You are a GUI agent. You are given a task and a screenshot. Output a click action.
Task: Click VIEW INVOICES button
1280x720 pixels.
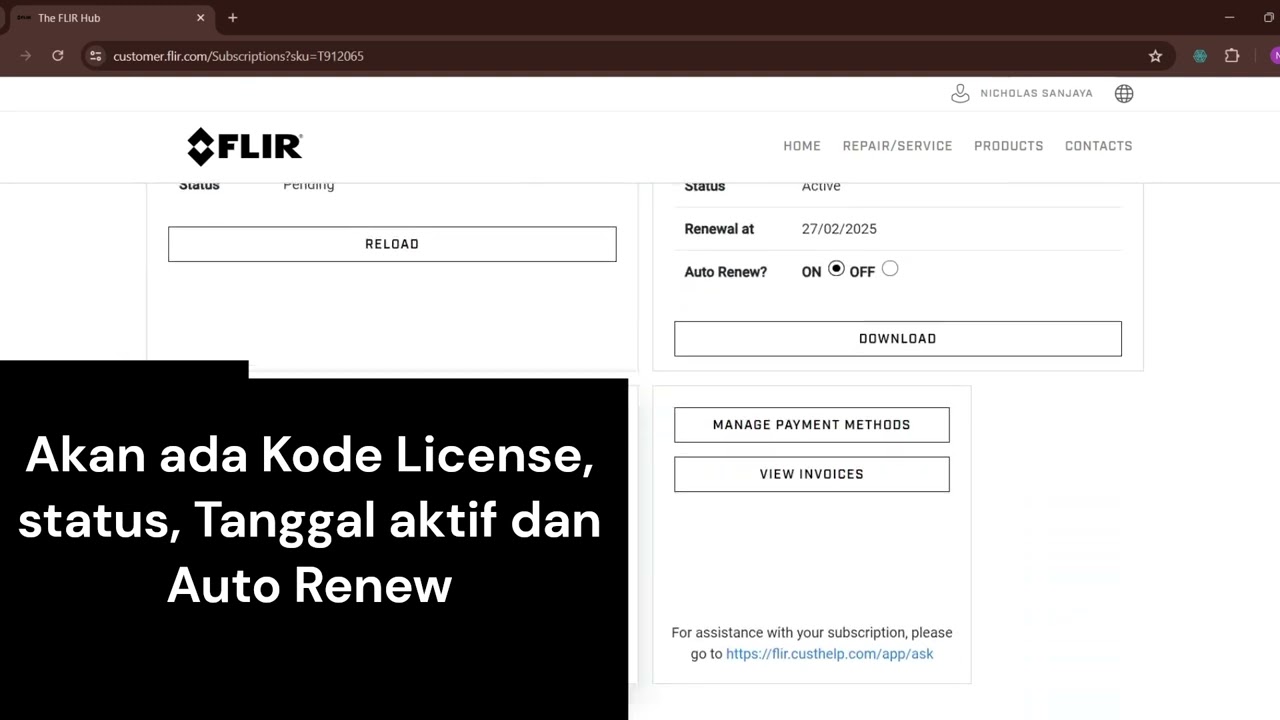pyautogui.click(x=812, y=474)
